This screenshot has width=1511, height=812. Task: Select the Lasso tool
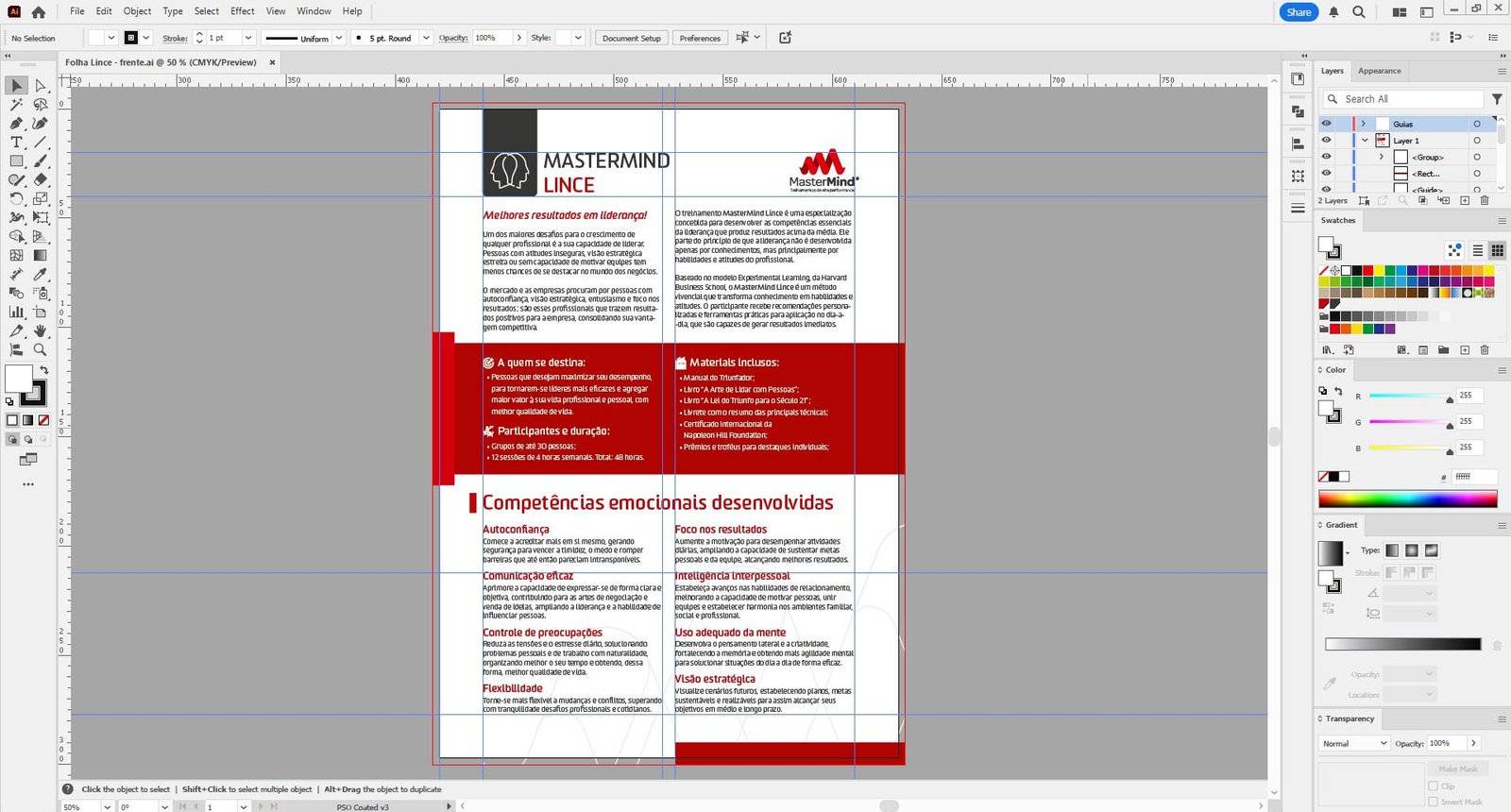tap(40, 105)
